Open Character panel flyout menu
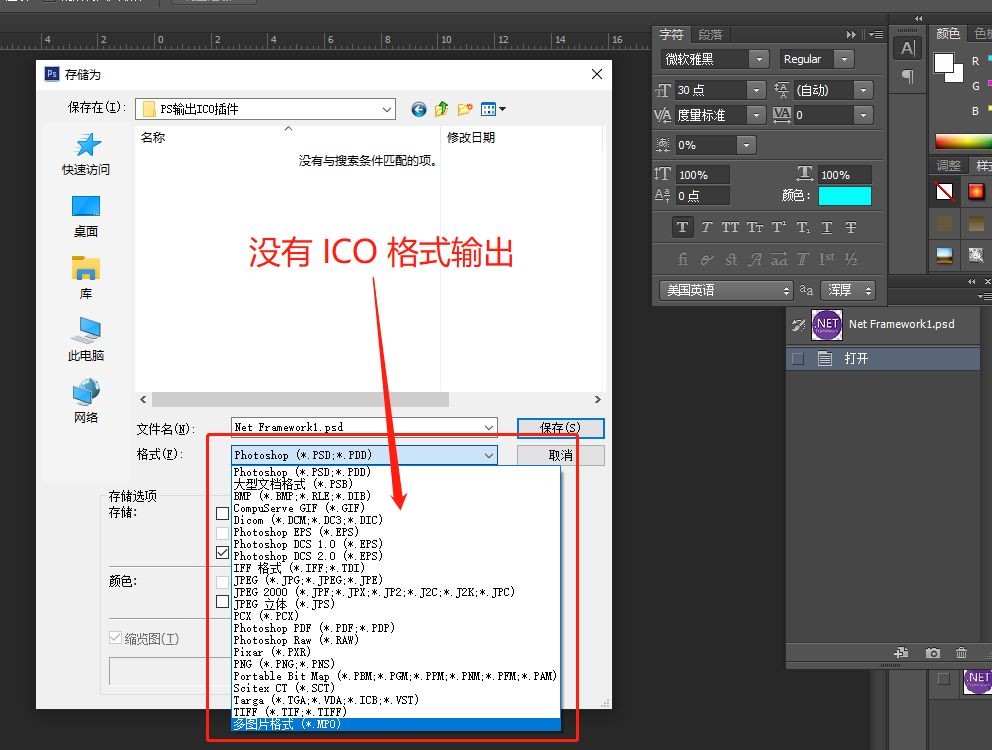Image resolution: width=992 pixels, height=750 pixels. [x=876, y=34]
